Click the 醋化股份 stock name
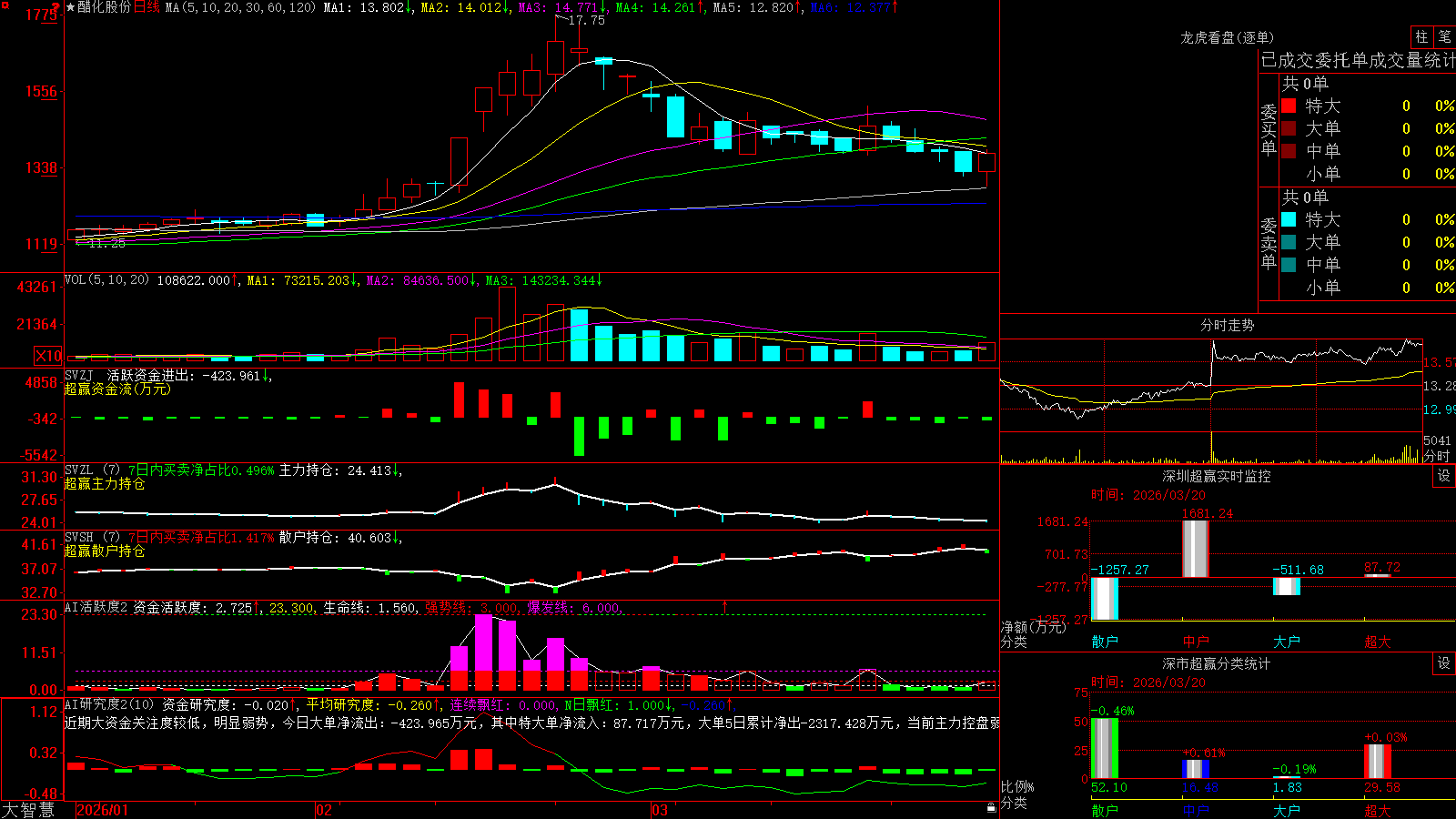The image size is (1456, 819). point(104,7)
